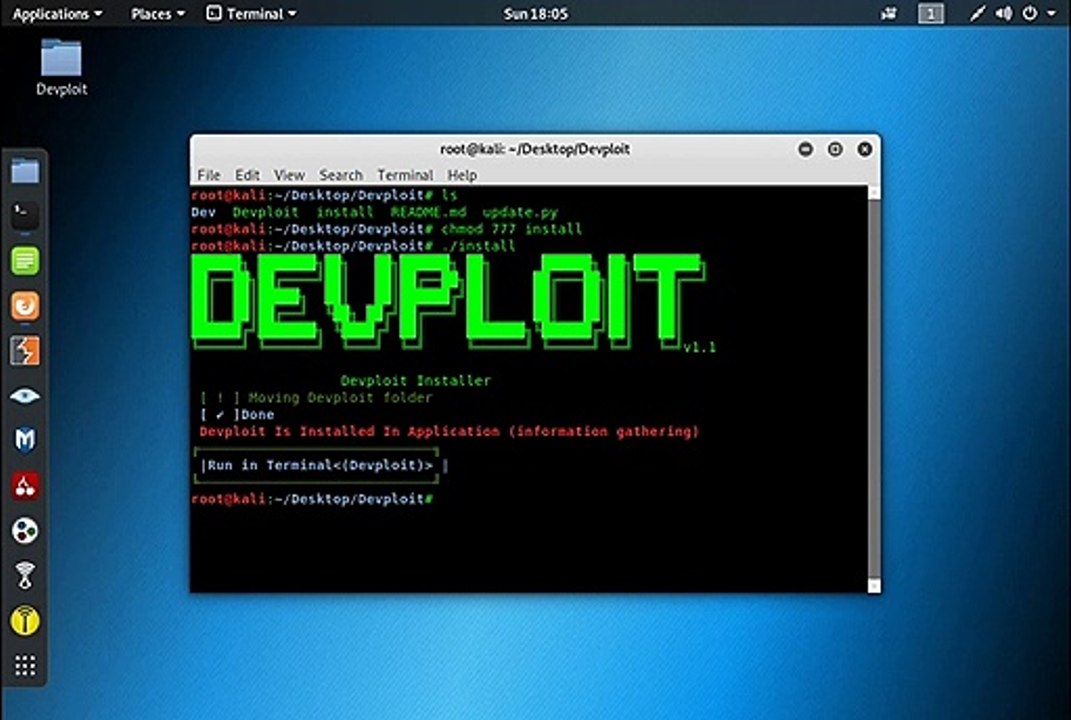Click the pen icon in system tray
Viewport: 1071px width, 720px height.
tap(977, 14)
